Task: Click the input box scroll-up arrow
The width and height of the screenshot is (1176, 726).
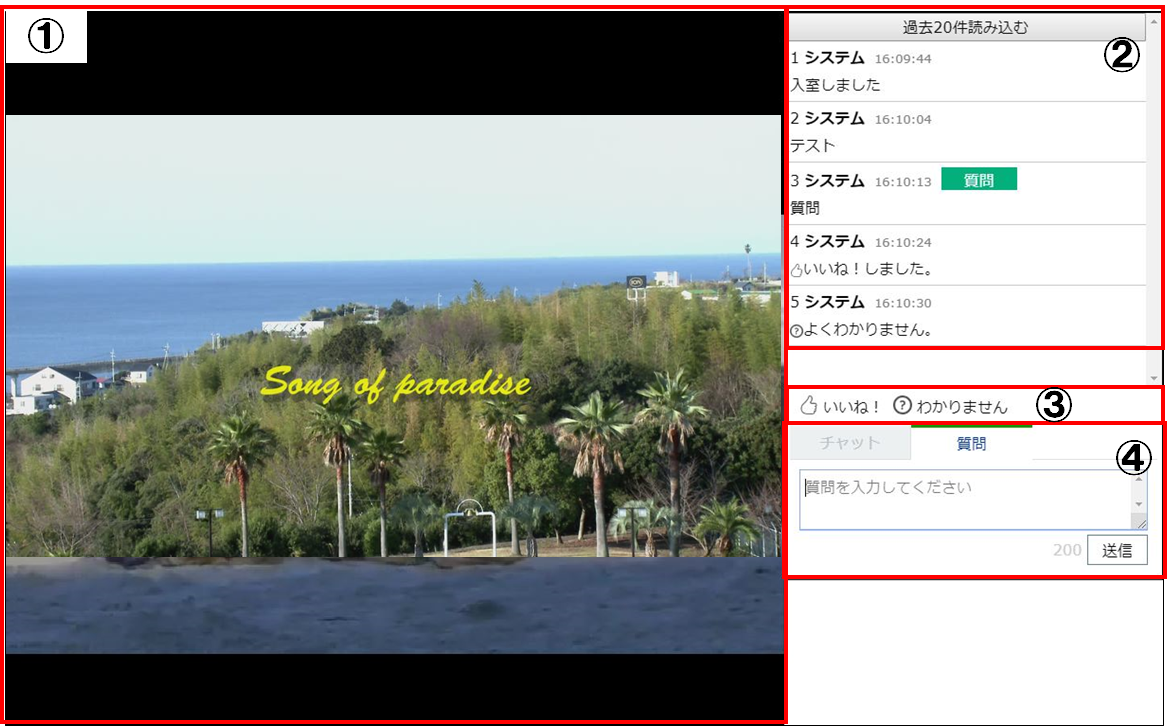Action: 1139,478
